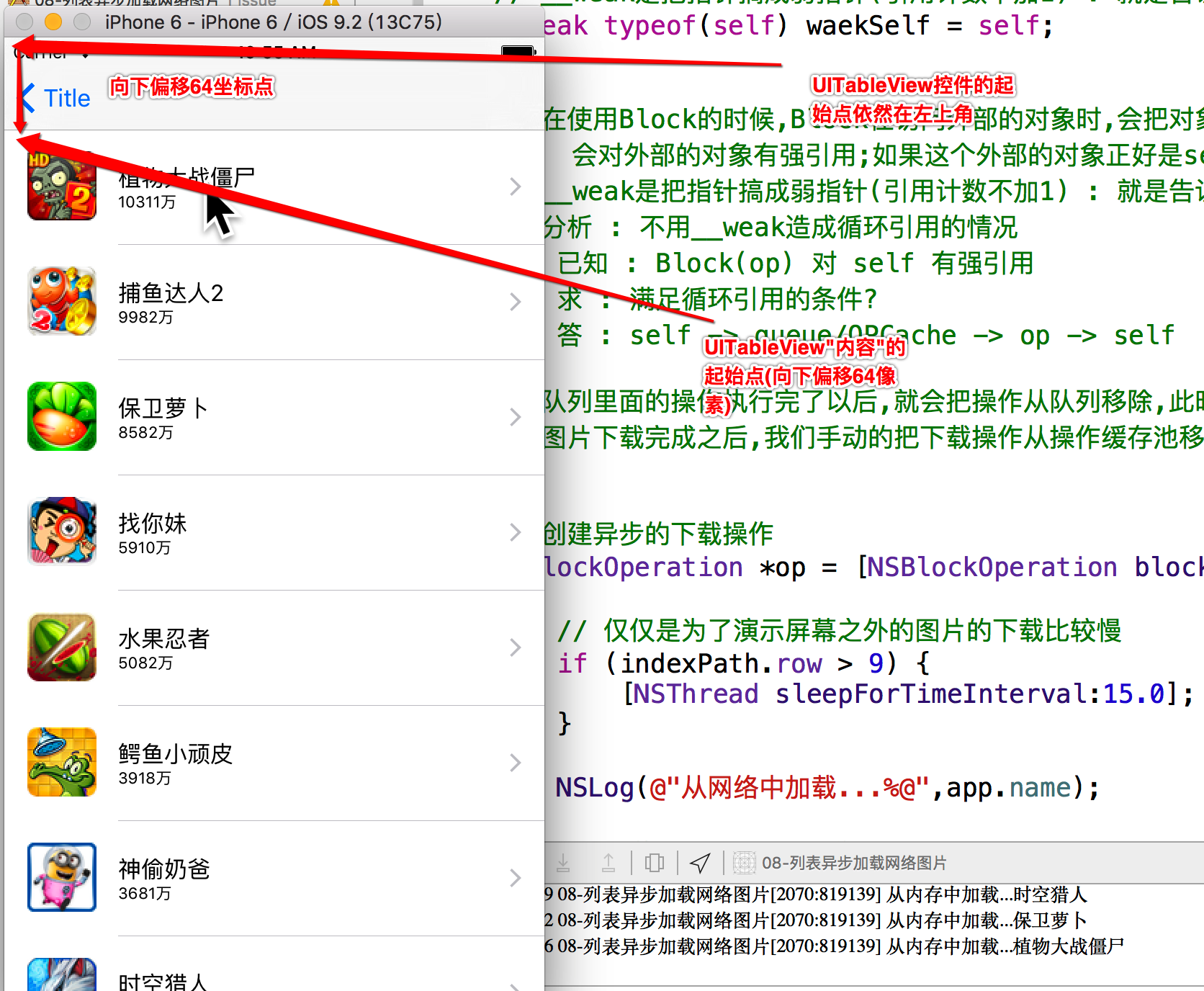Viewport: 1204px width, 991px height.
Task: Open disclosure chevron on 水果忍者 row
Action: click(x=516, y=647)
